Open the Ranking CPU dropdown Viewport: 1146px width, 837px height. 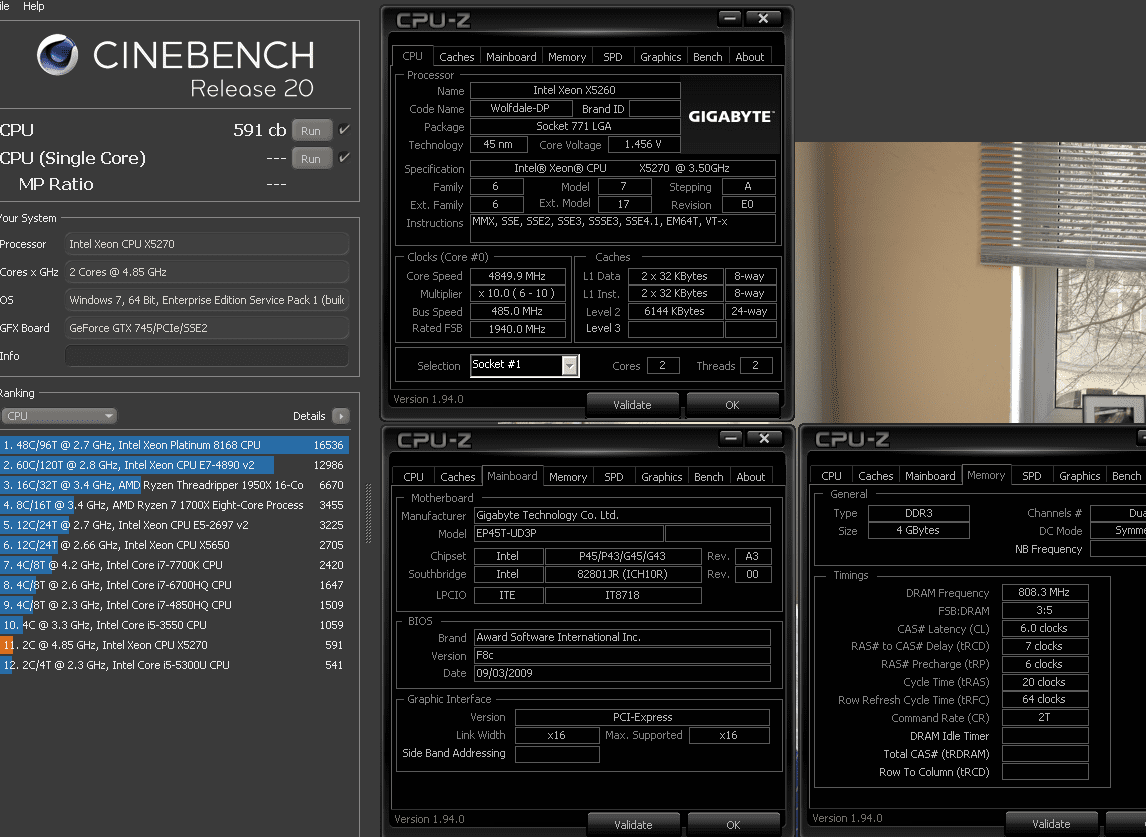[58, 416]
